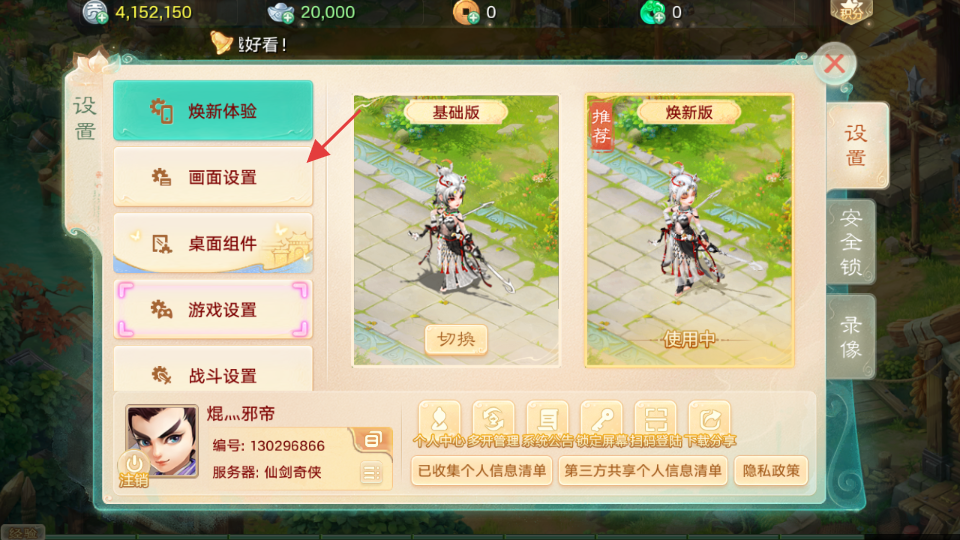Open the 游戏设置 menu item
Screen dimensions: 960x540
(213, 309)
